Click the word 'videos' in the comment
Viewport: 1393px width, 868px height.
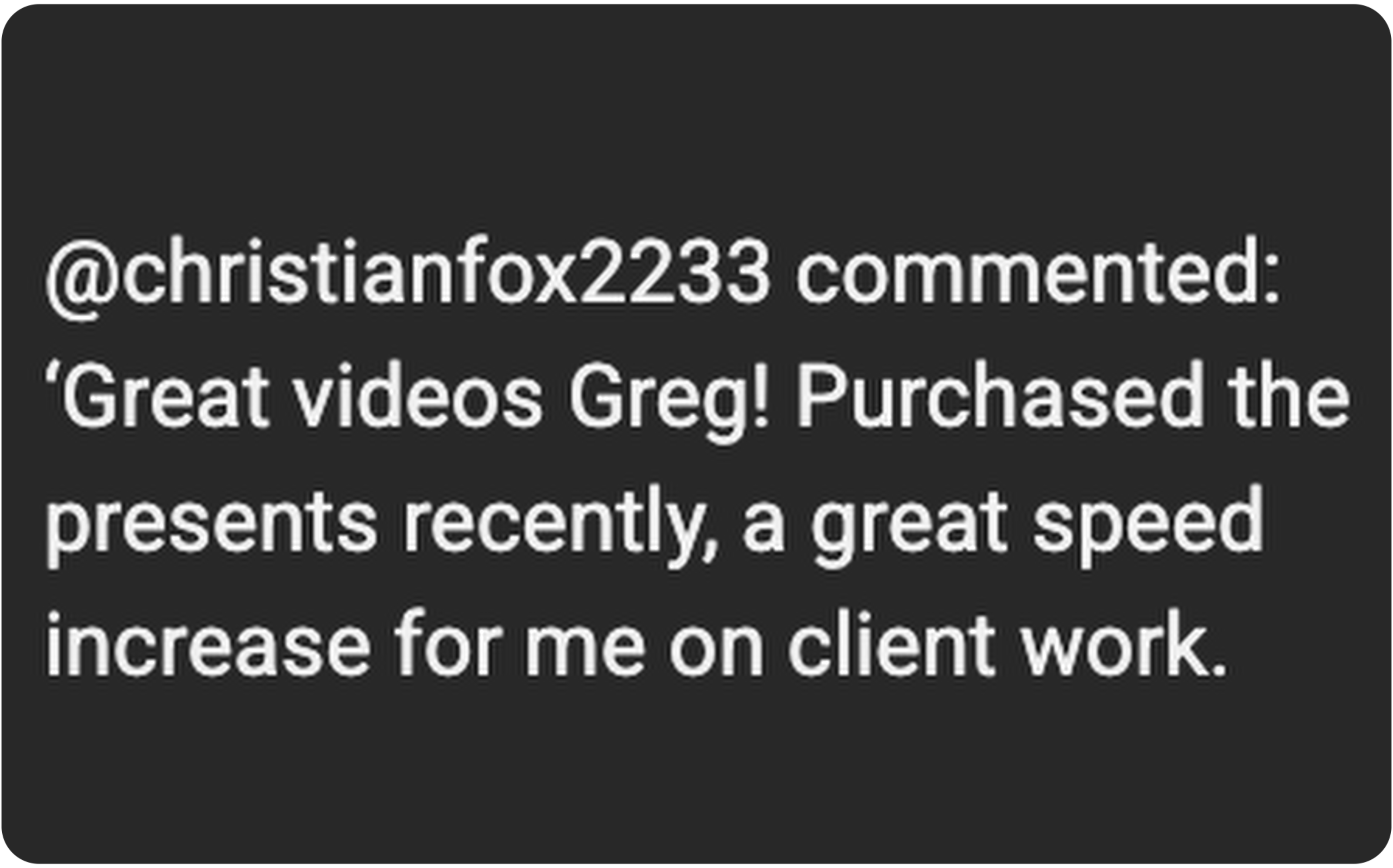pos(418,395)
